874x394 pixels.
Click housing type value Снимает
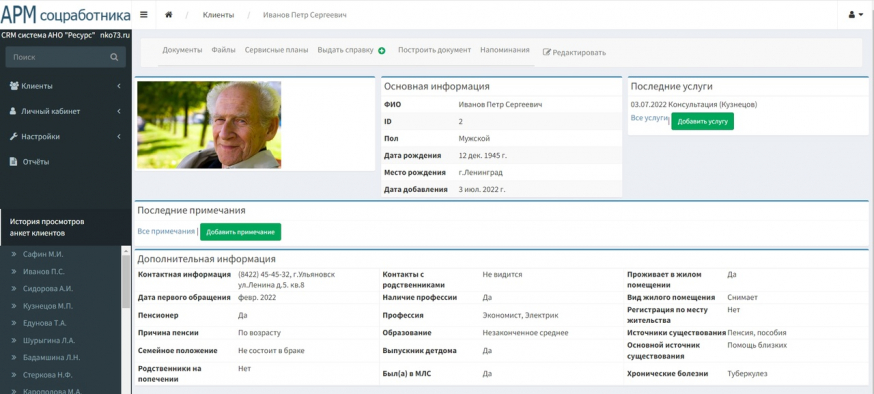(x=742, y=298)
